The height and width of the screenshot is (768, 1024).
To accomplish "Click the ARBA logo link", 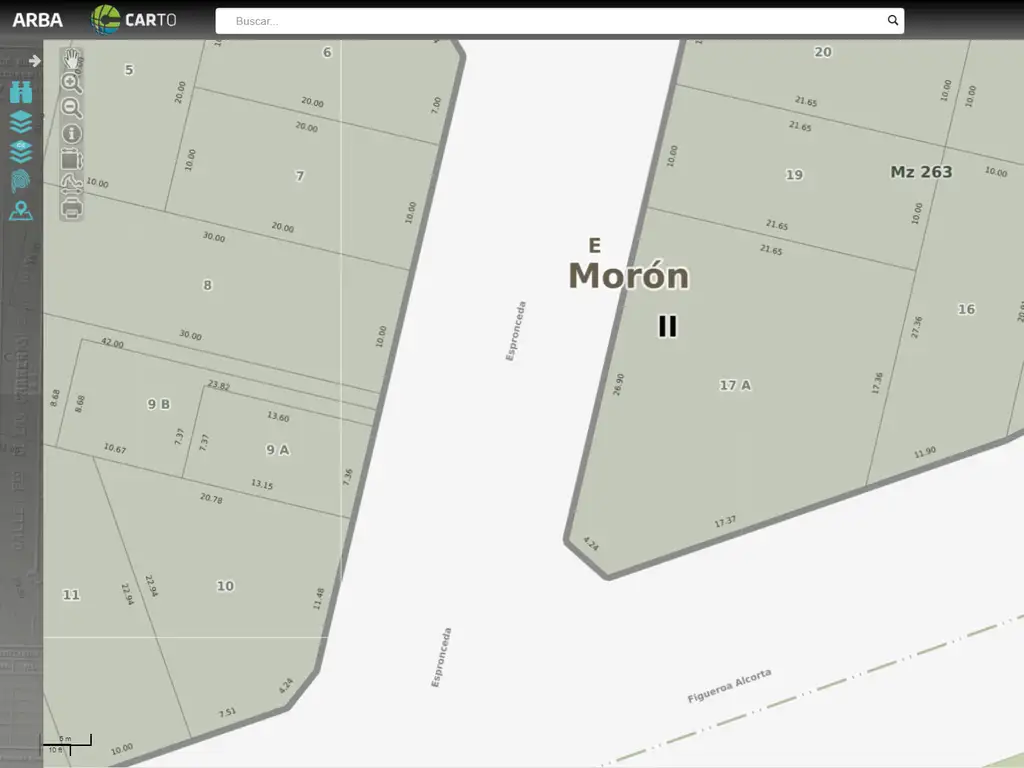I will (37, 20).
